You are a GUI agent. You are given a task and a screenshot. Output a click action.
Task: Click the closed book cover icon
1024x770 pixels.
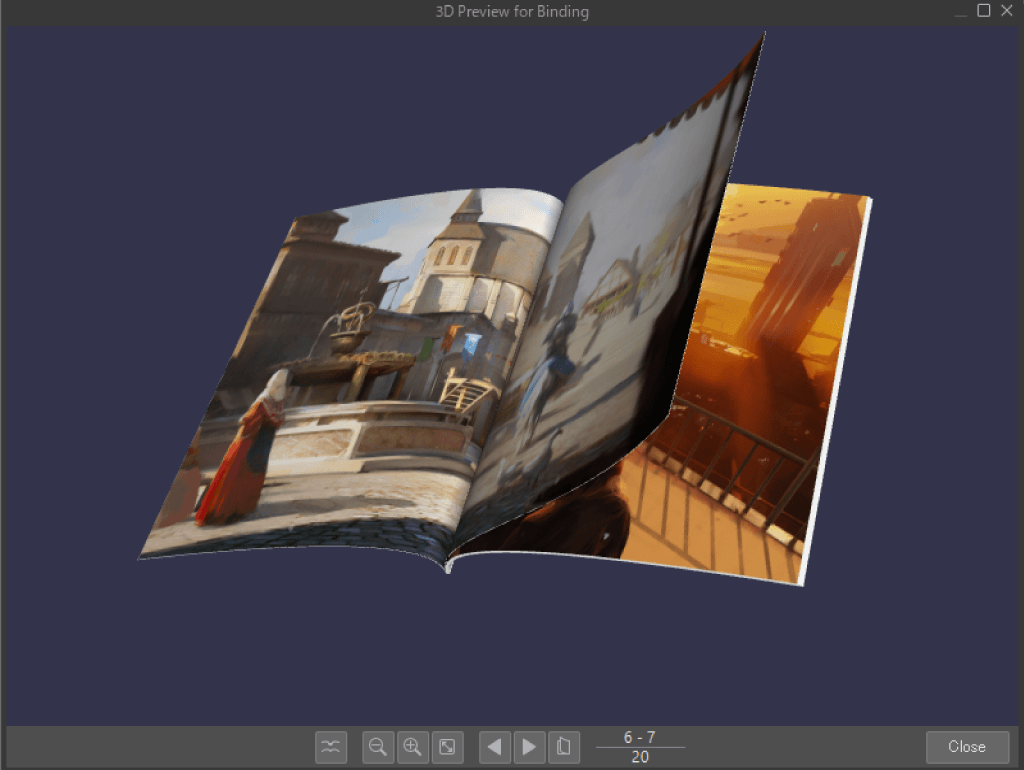tap(564, 746)
